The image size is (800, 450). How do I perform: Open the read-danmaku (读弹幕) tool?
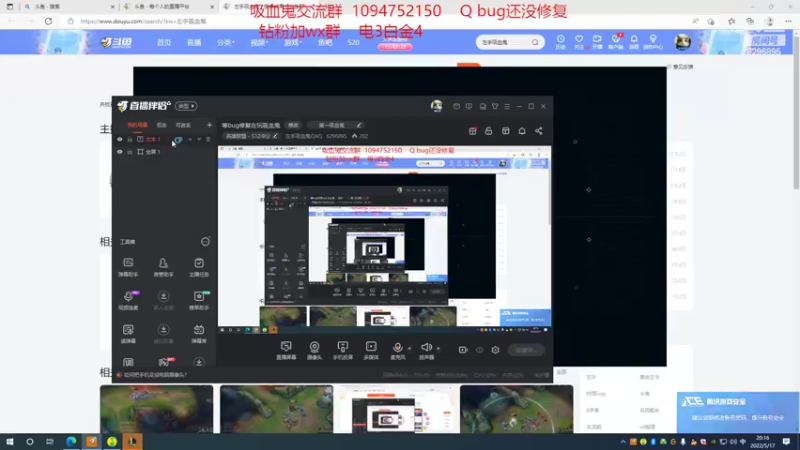[128, 334]
